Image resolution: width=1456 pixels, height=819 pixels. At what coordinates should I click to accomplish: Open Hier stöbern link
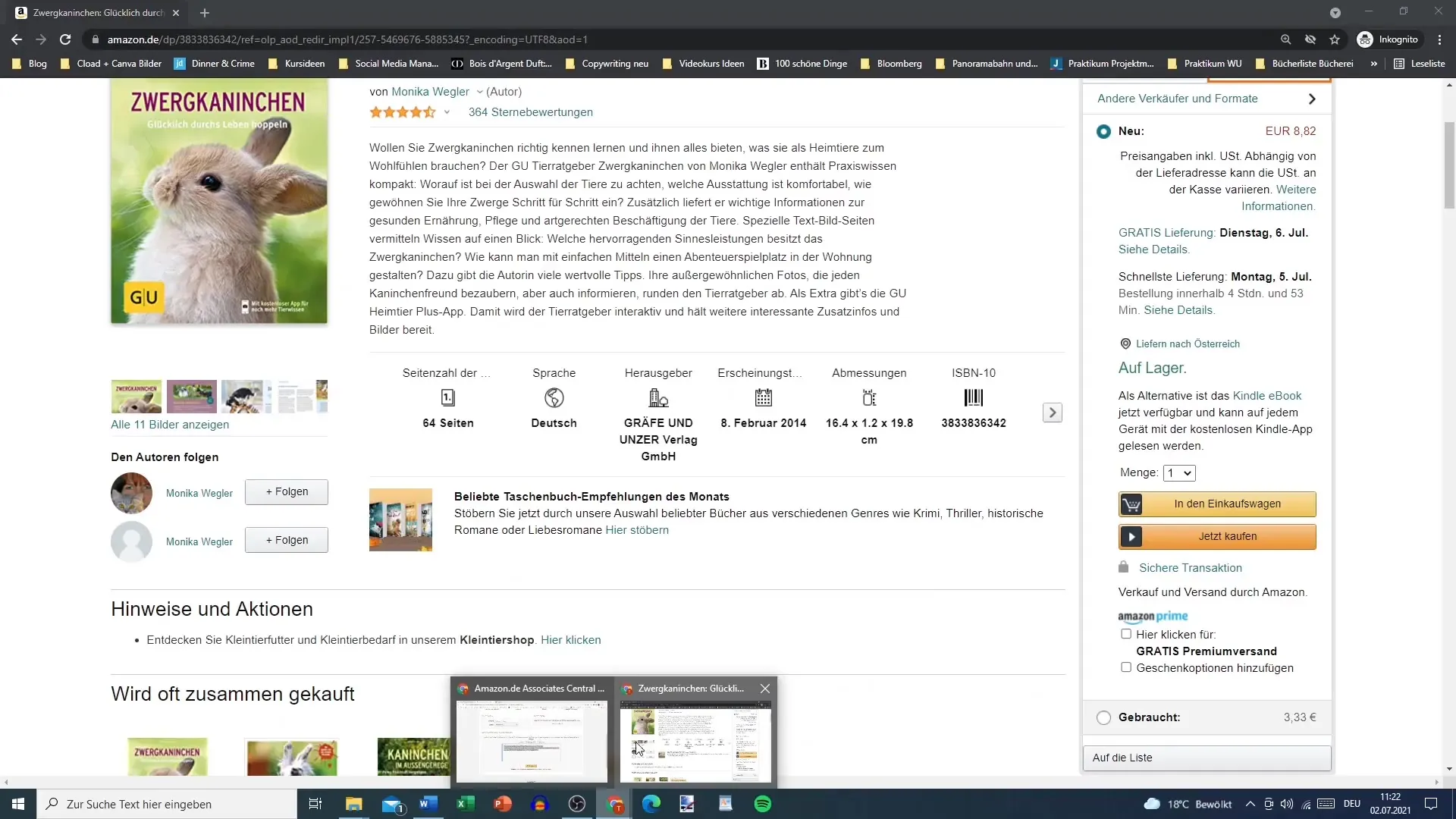click(x=637, y=530)
